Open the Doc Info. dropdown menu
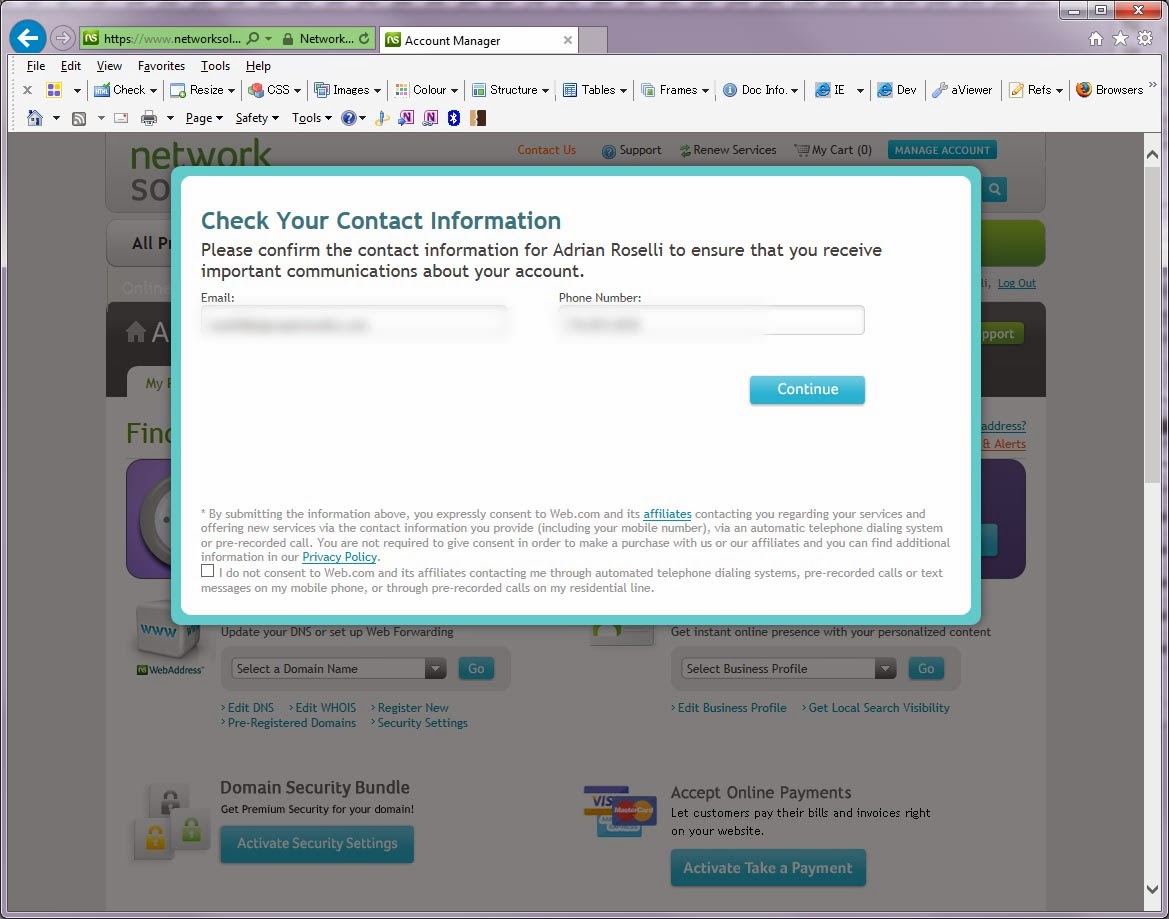1169x919 pixels. (760, 89)
